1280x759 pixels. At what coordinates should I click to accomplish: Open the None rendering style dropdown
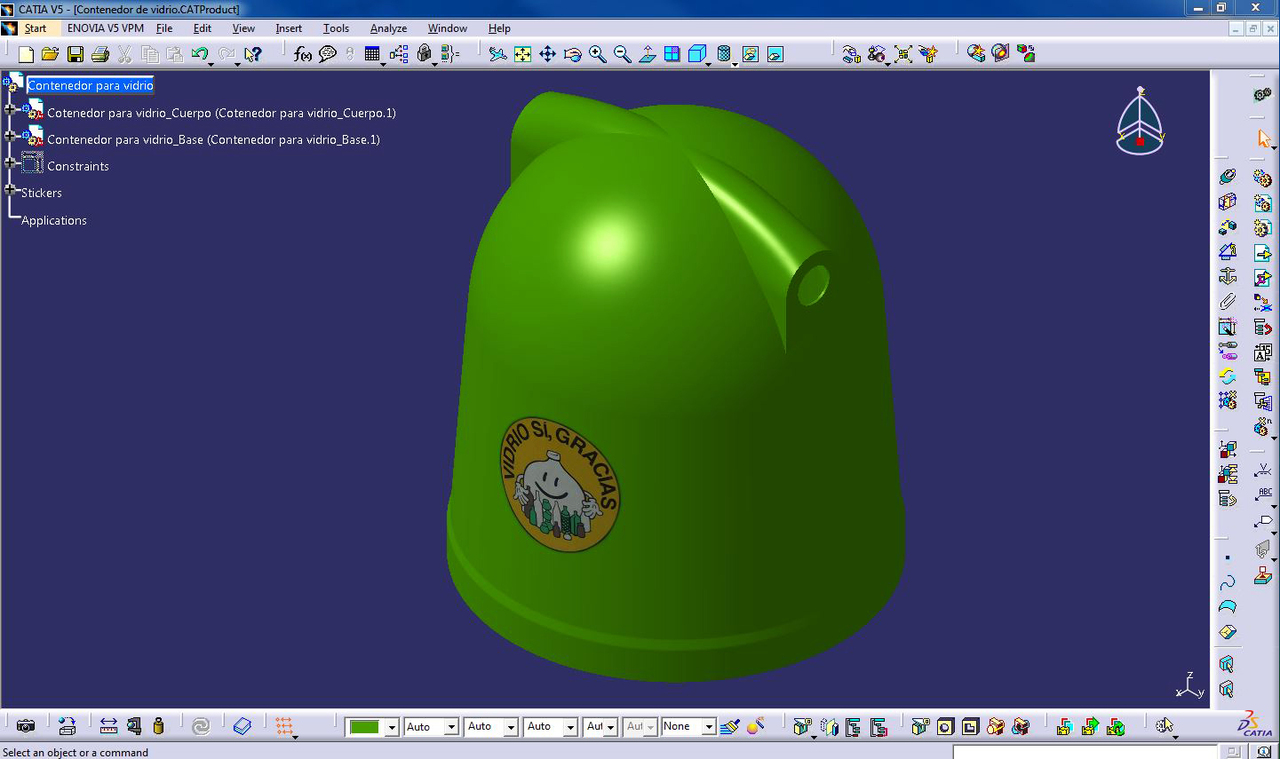[x=709, y=727]
